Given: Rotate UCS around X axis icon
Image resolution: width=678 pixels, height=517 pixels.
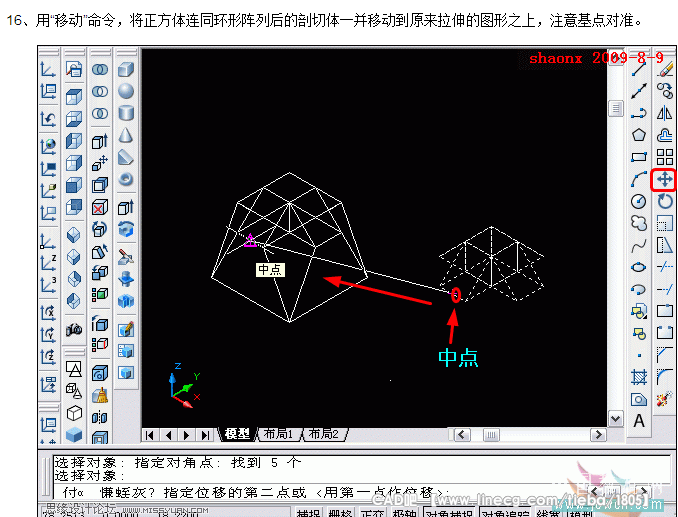Looking at the screenshot, I should (x=48, y=312).
